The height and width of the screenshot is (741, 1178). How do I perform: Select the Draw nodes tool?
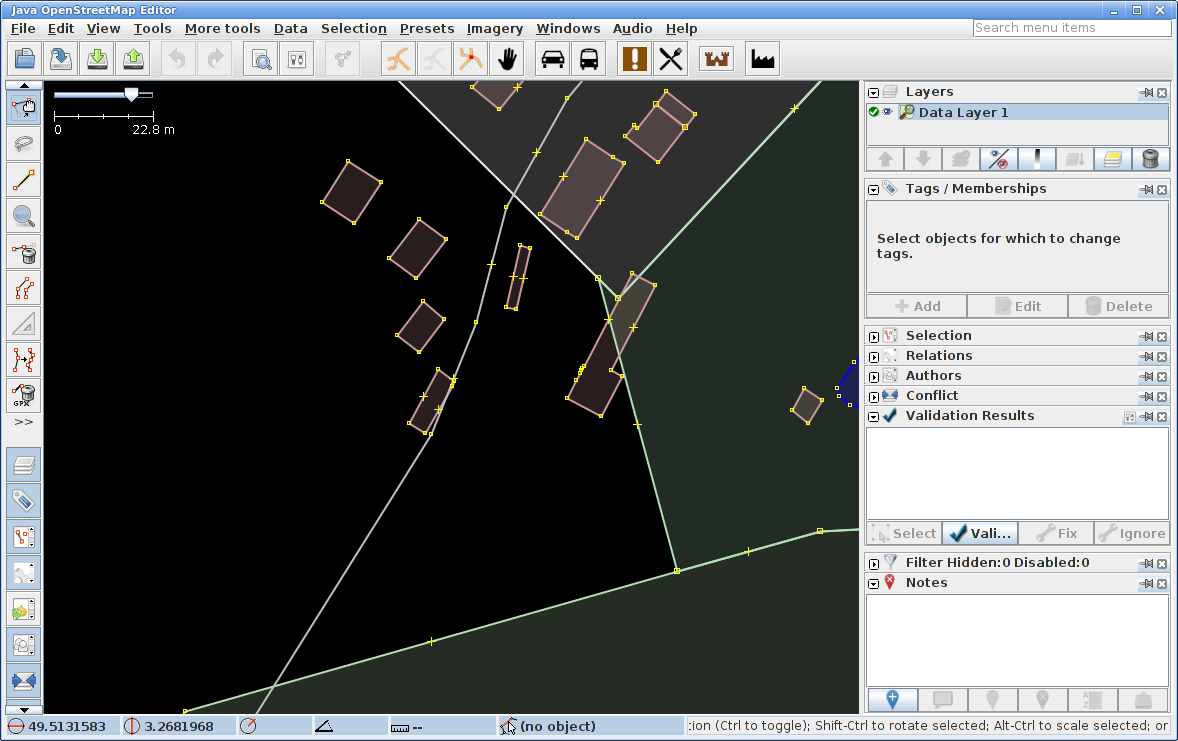pyautogui.click(x=24, y=180)
